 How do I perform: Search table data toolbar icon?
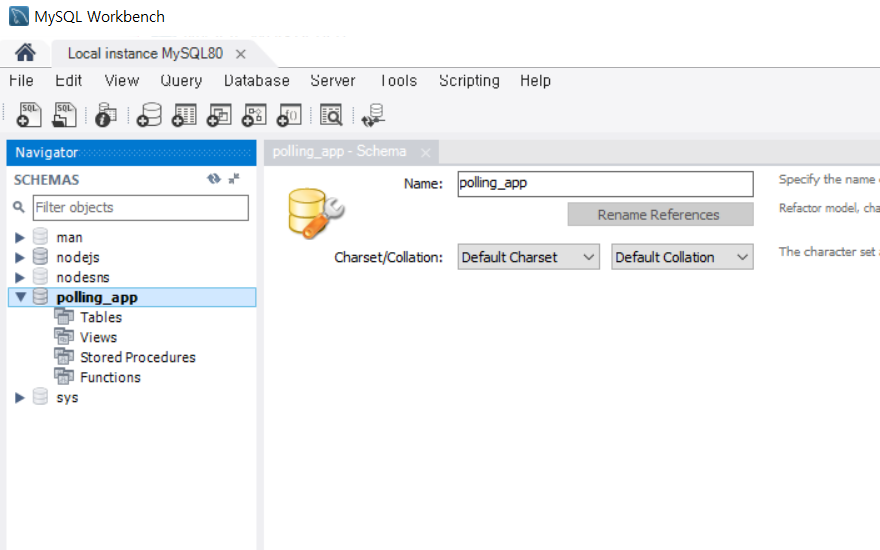[331, 114]
